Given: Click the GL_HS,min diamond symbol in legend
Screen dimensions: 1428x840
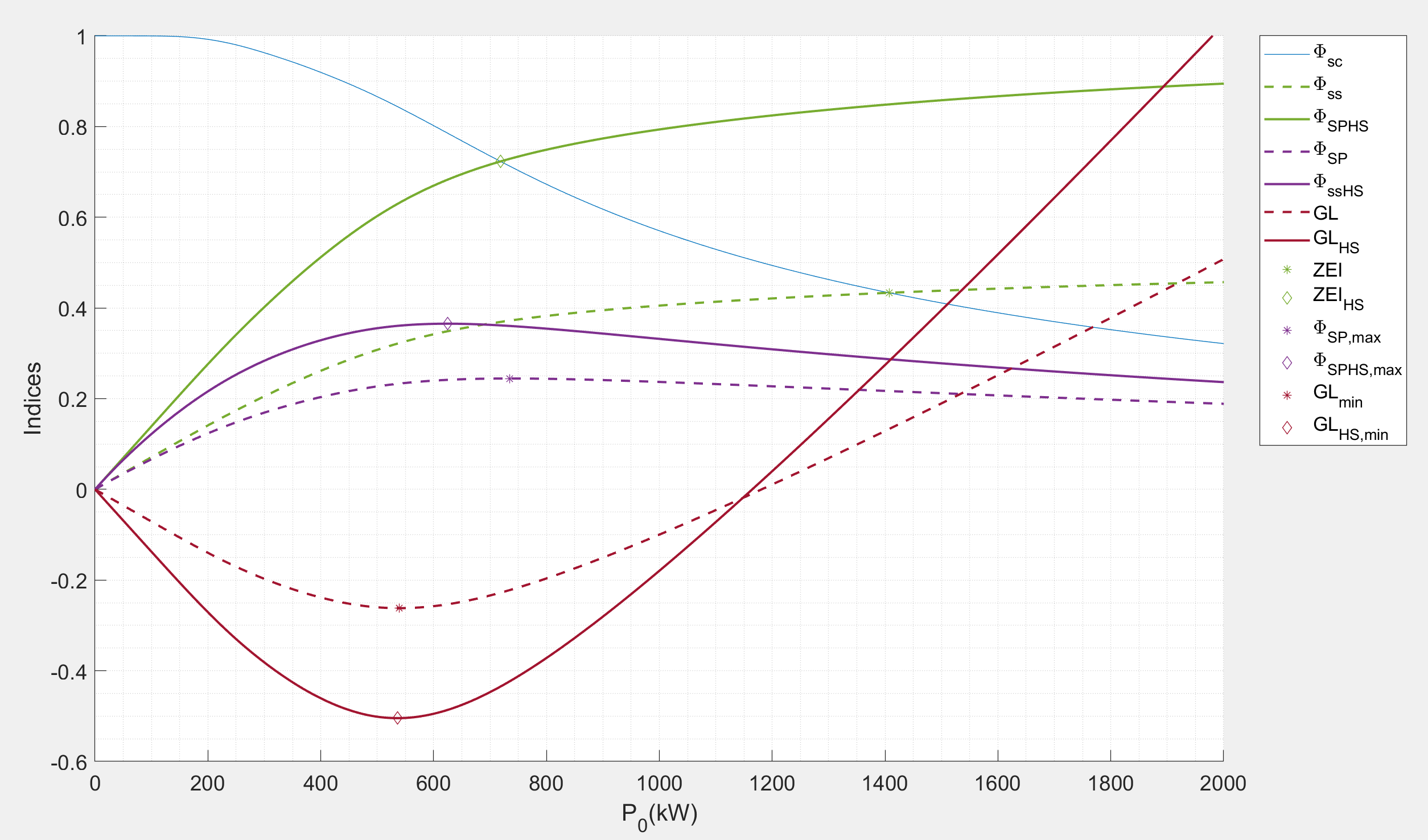Looking at the screenshot, I should pyautogui.click(x=1287, y=427).
